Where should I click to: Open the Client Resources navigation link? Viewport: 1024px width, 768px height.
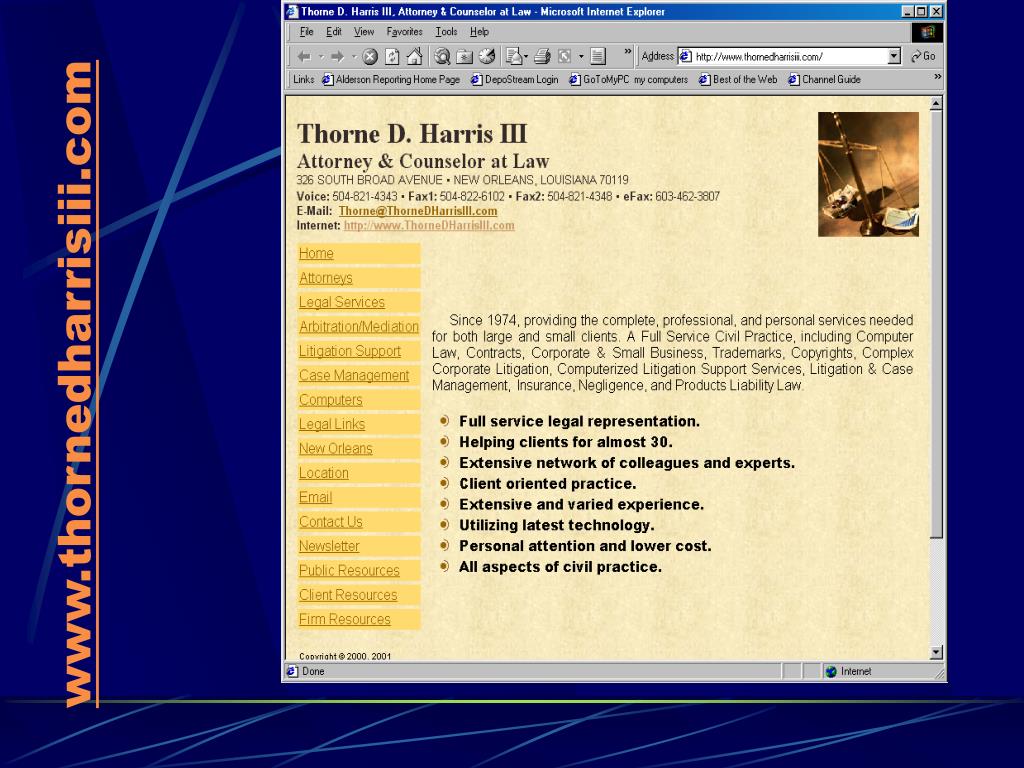tap(348, 595)
